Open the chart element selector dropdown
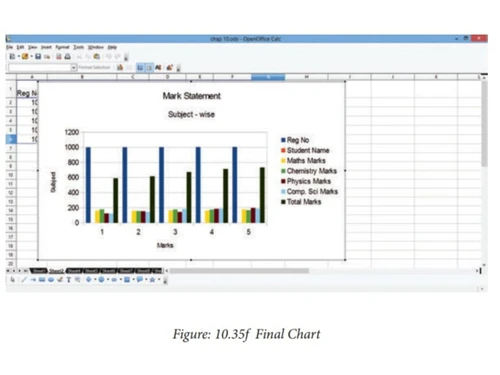 [x=74, y=68]
